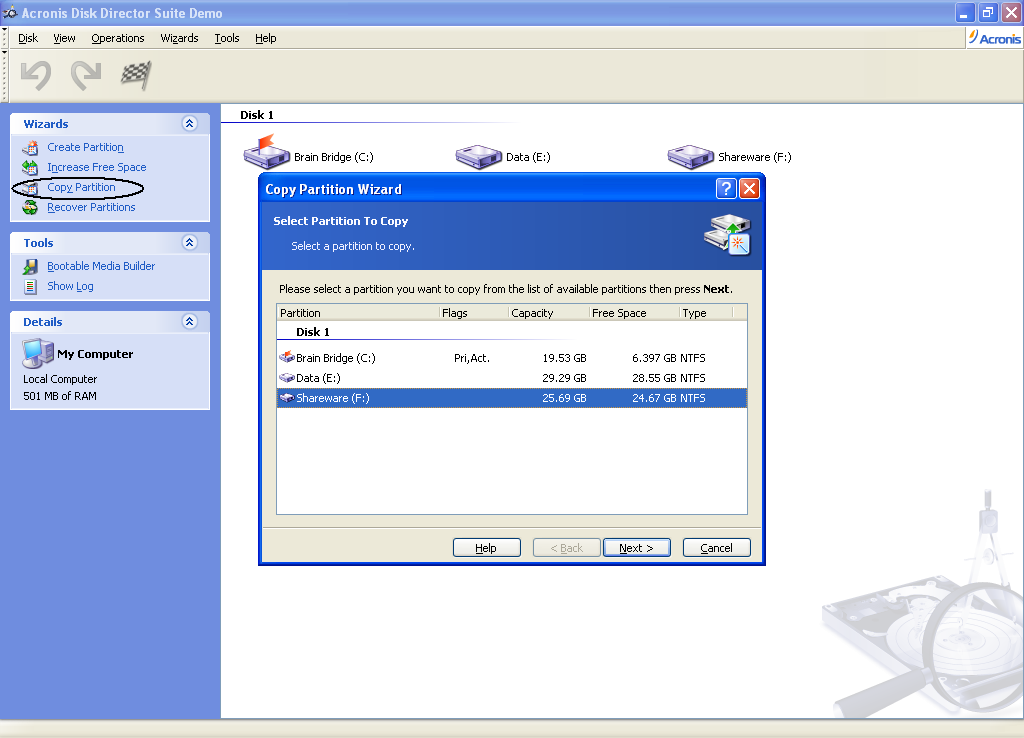
Task: Click the Acronis logo in the menu bar
Action: 994,38
